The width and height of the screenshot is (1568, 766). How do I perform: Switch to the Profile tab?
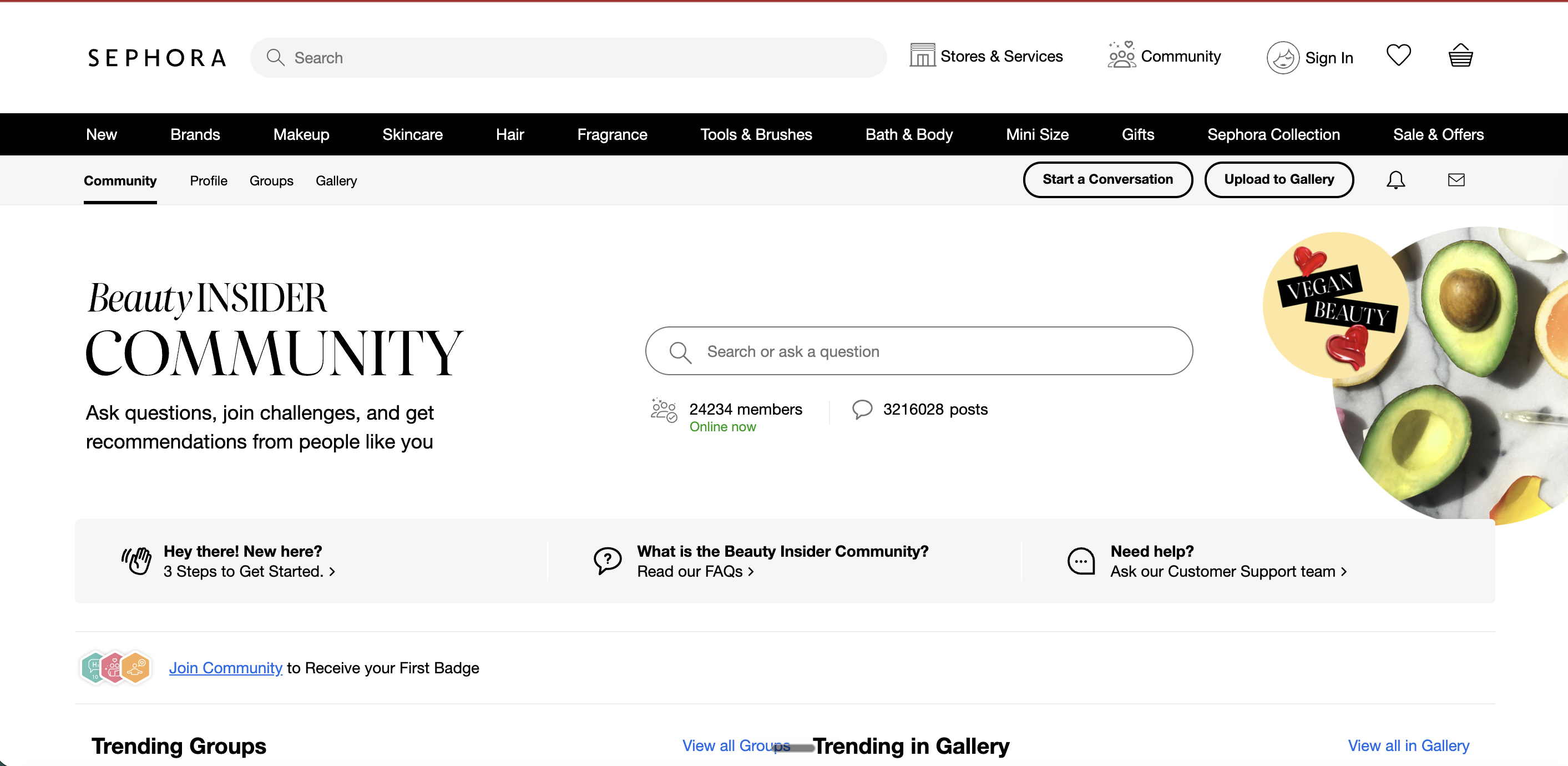(209, 181)
